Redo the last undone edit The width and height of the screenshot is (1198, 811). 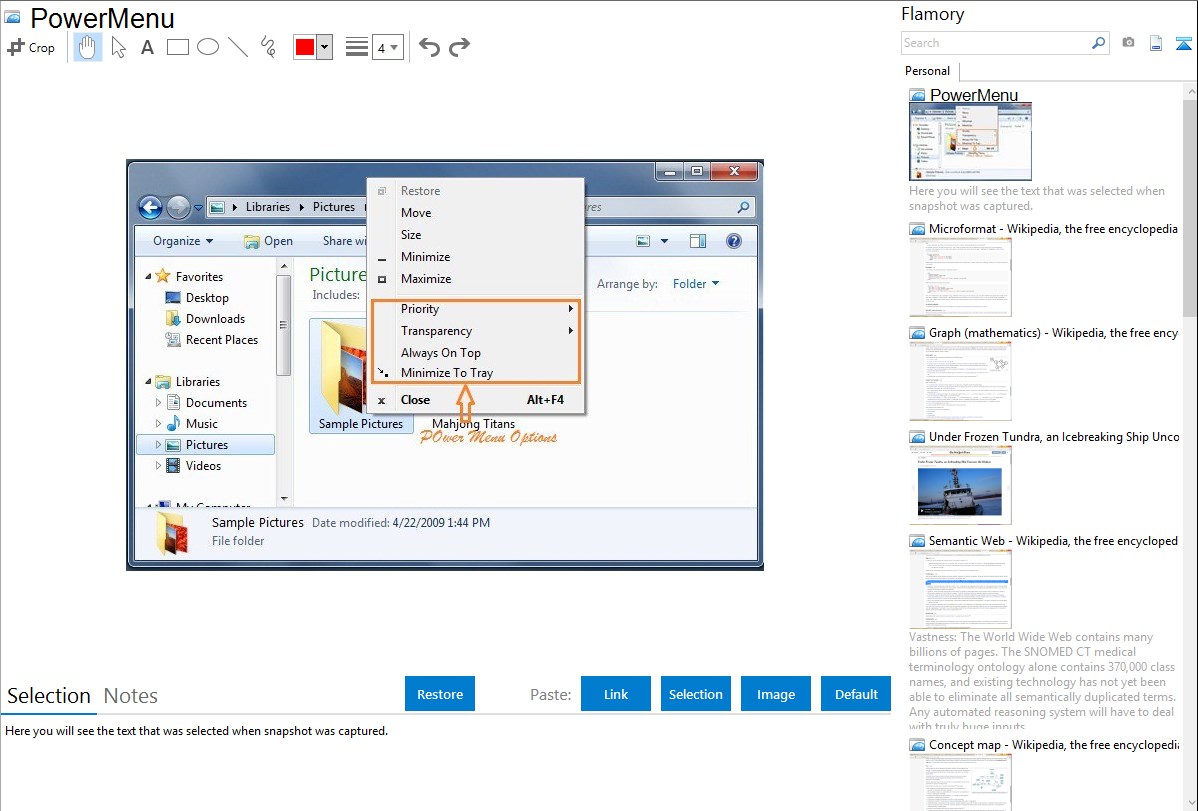[x=459, y=47]
